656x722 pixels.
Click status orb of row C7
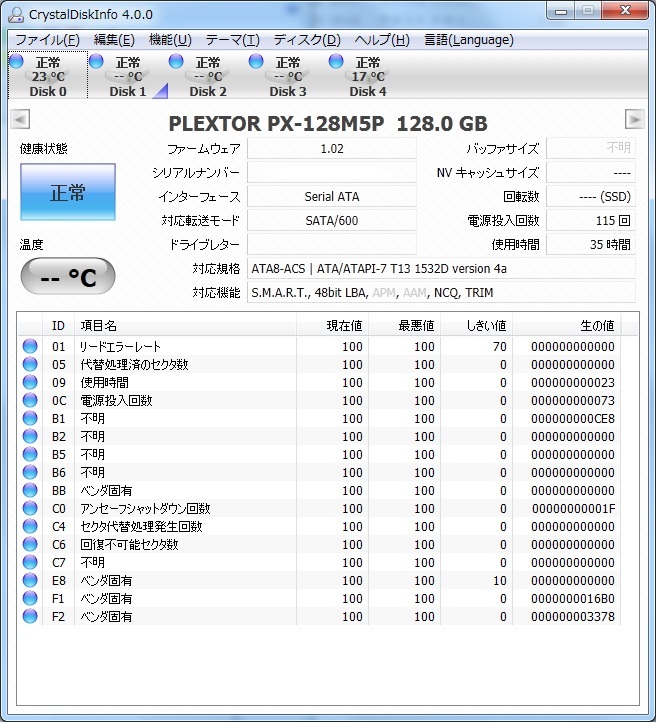(x=30, y=562)
